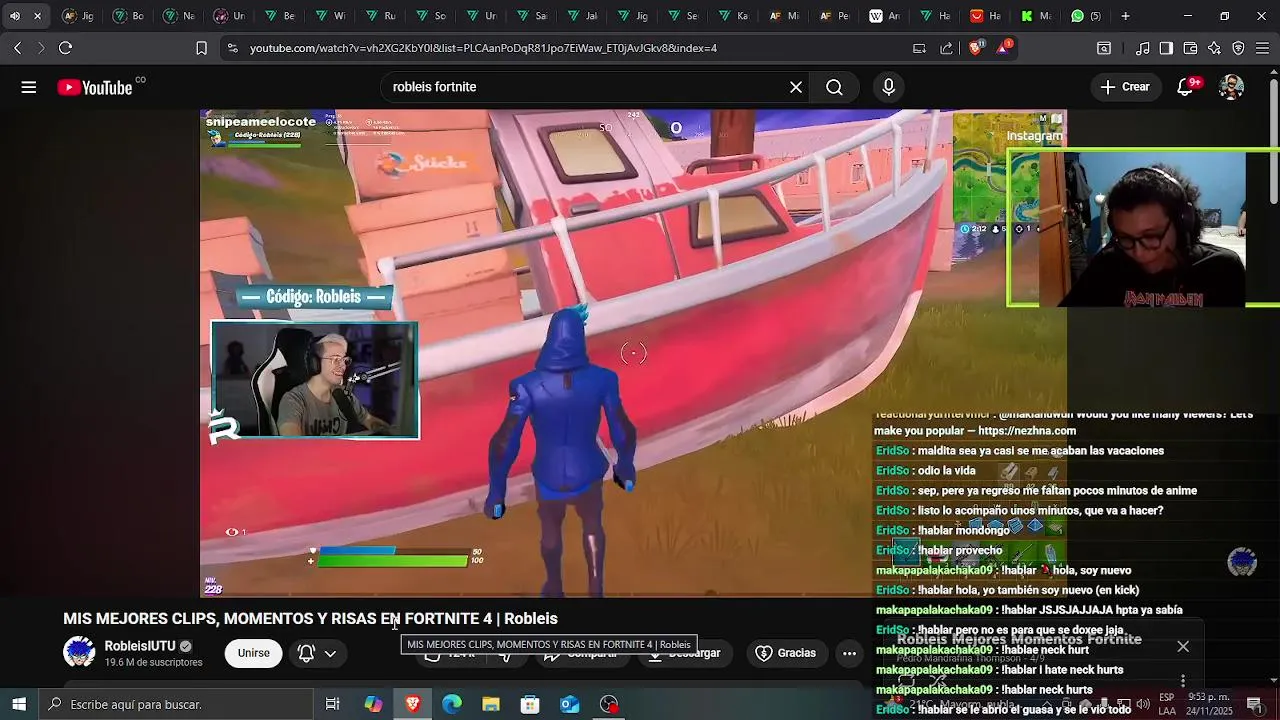Viewport: 1280px width, 720px height.
Task: Go to the YouTube home logo
Action: click(95, 88)
